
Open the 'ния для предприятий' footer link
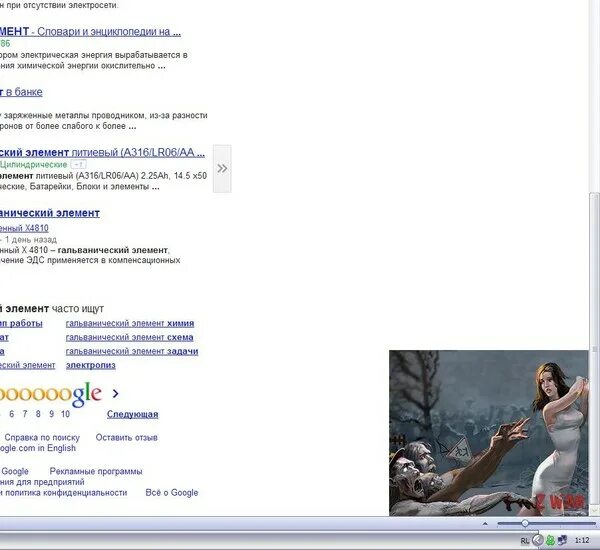(42, 481)
